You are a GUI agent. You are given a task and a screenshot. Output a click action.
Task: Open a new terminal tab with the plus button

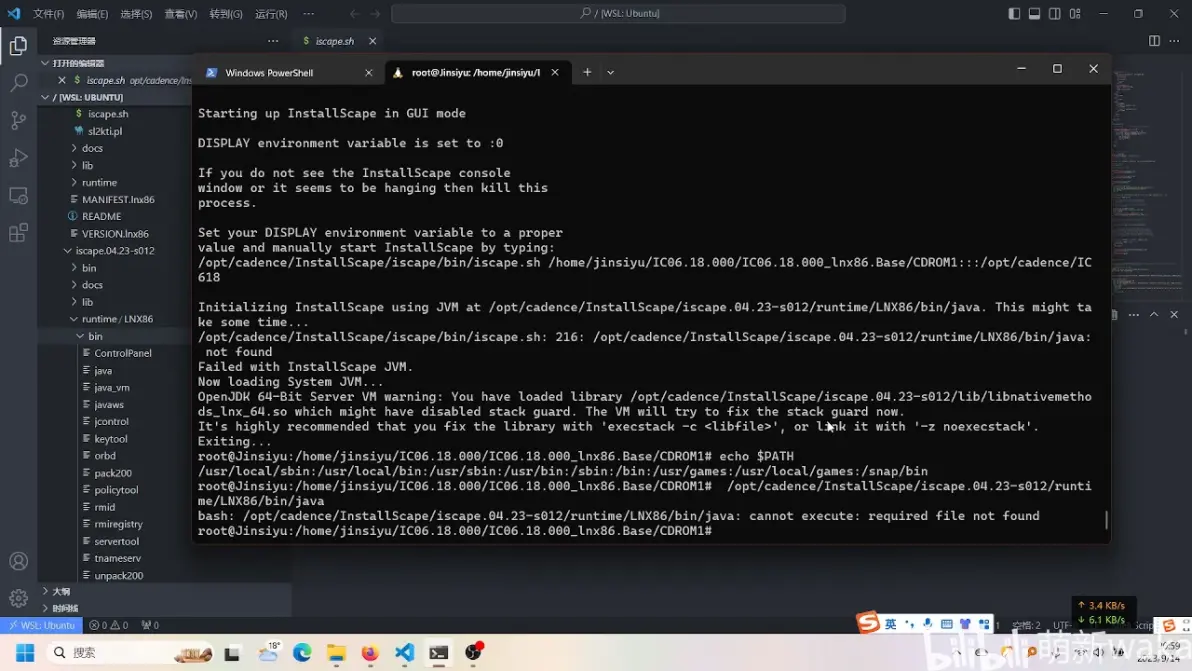point(587,72)
